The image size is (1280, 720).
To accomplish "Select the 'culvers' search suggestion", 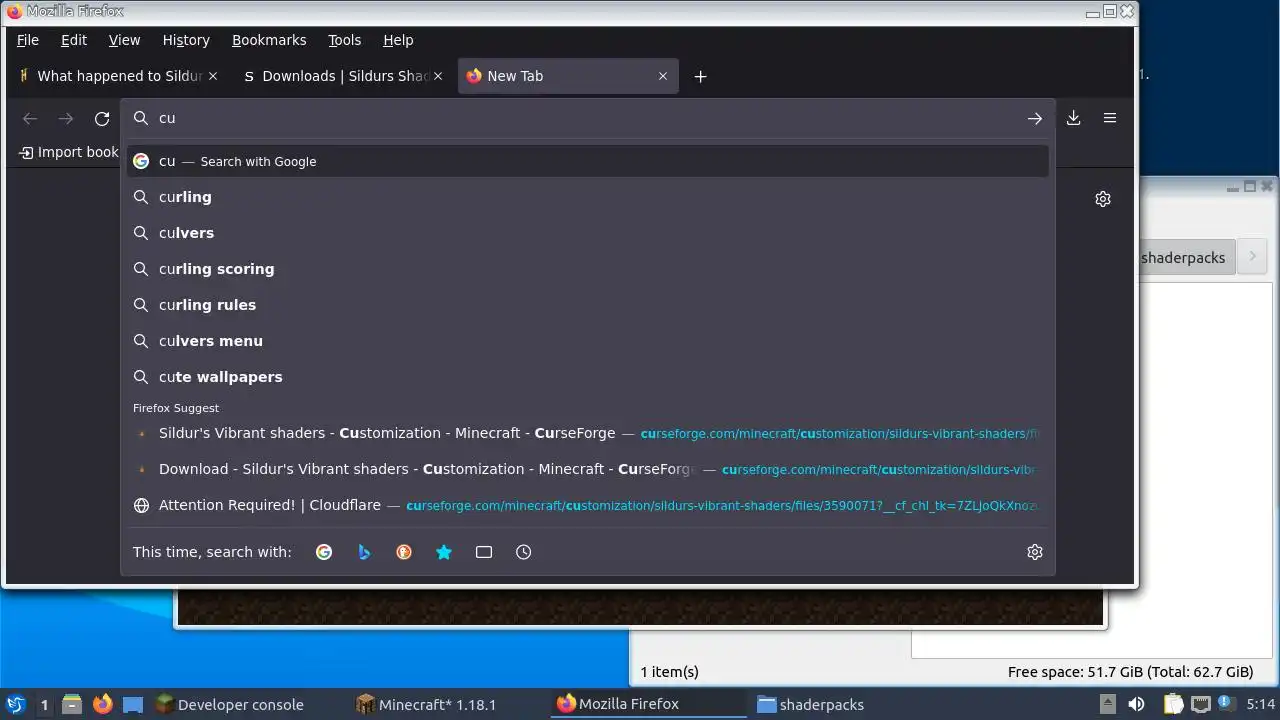I will [588, 233].
